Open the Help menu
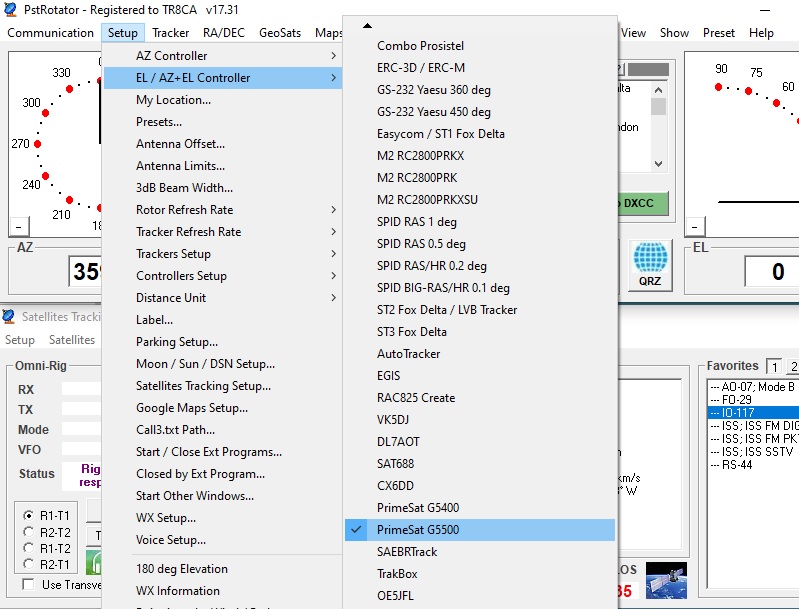Viewport: 799px width, 609px height. pos(761,33)
